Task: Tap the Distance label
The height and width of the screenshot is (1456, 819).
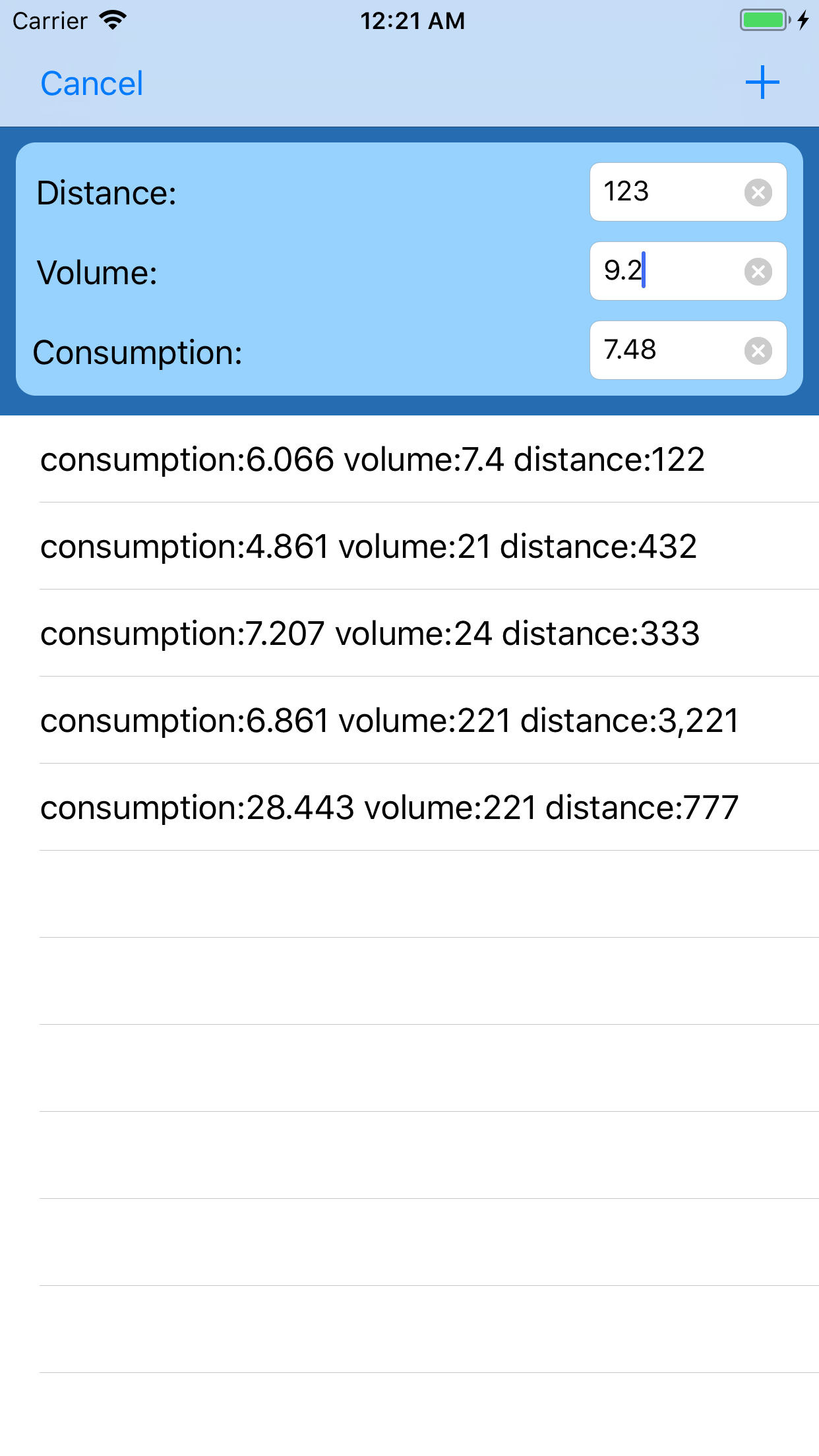Action: (106, 193)
